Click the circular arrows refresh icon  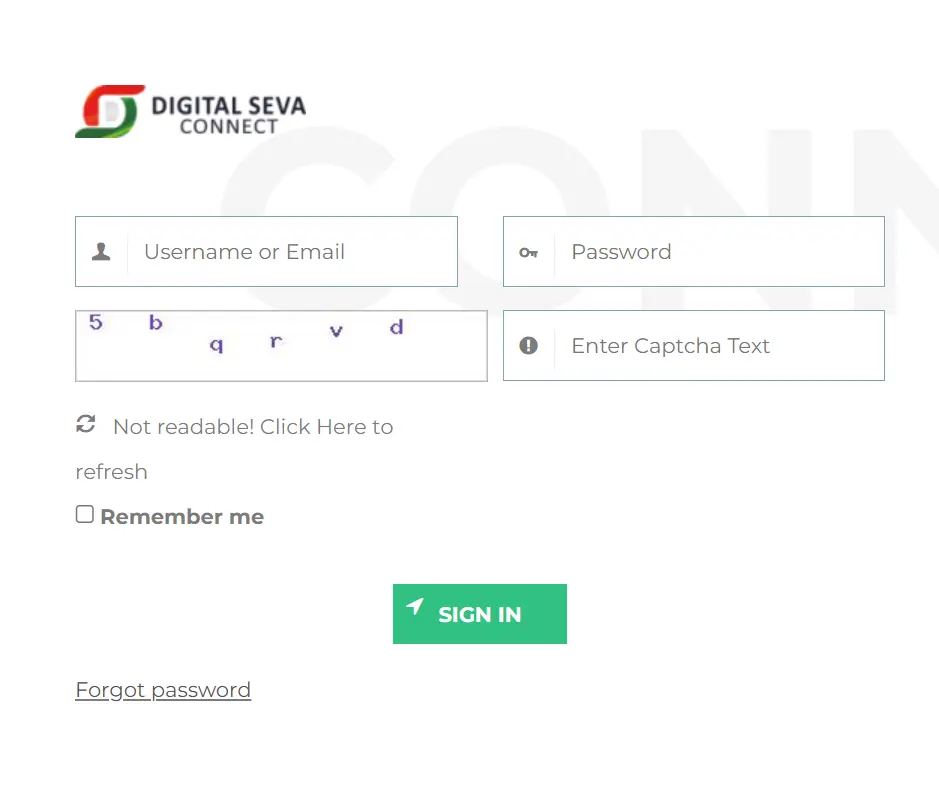[86, 424]
